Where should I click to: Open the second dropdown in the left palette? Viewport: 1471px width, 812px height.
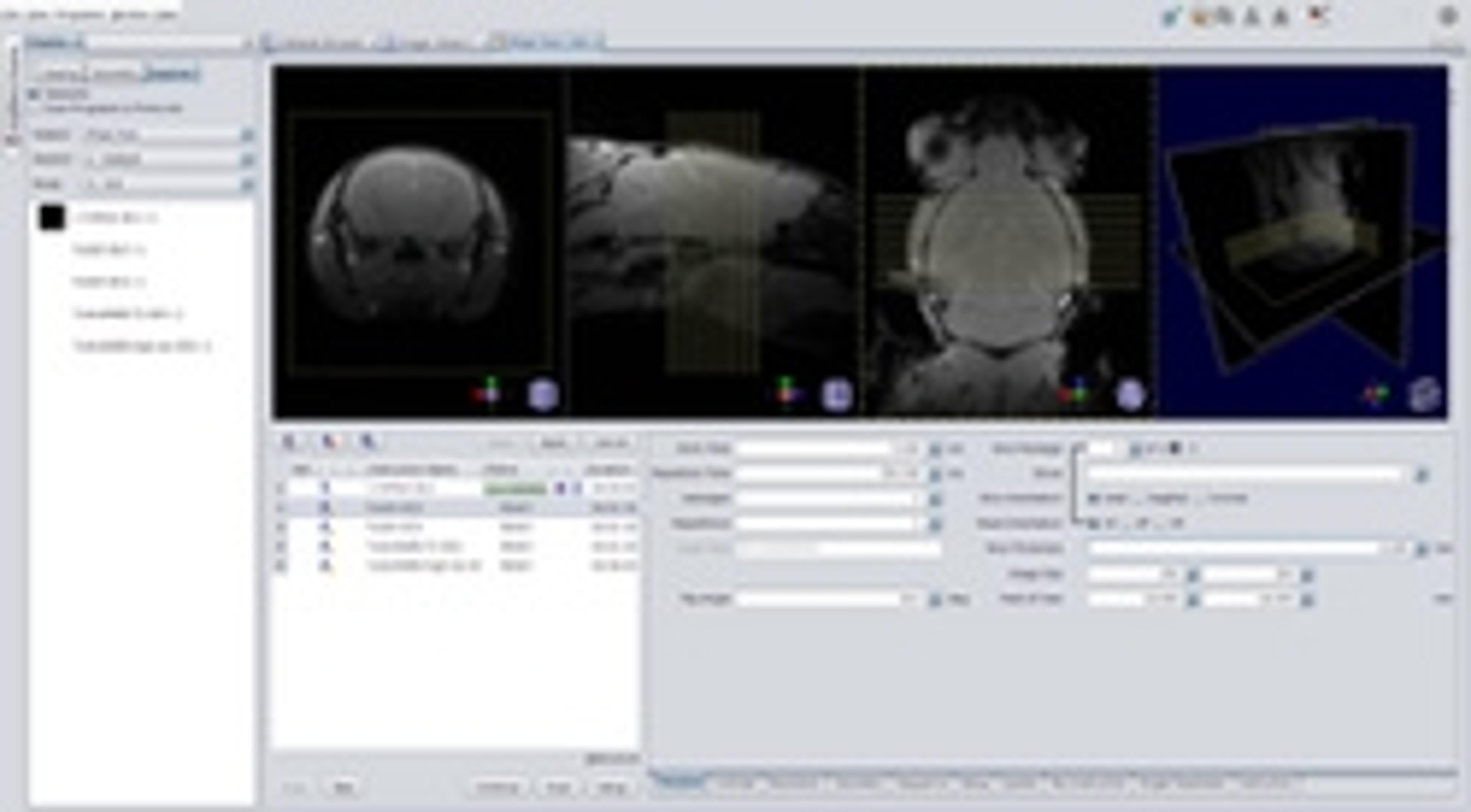247,160
